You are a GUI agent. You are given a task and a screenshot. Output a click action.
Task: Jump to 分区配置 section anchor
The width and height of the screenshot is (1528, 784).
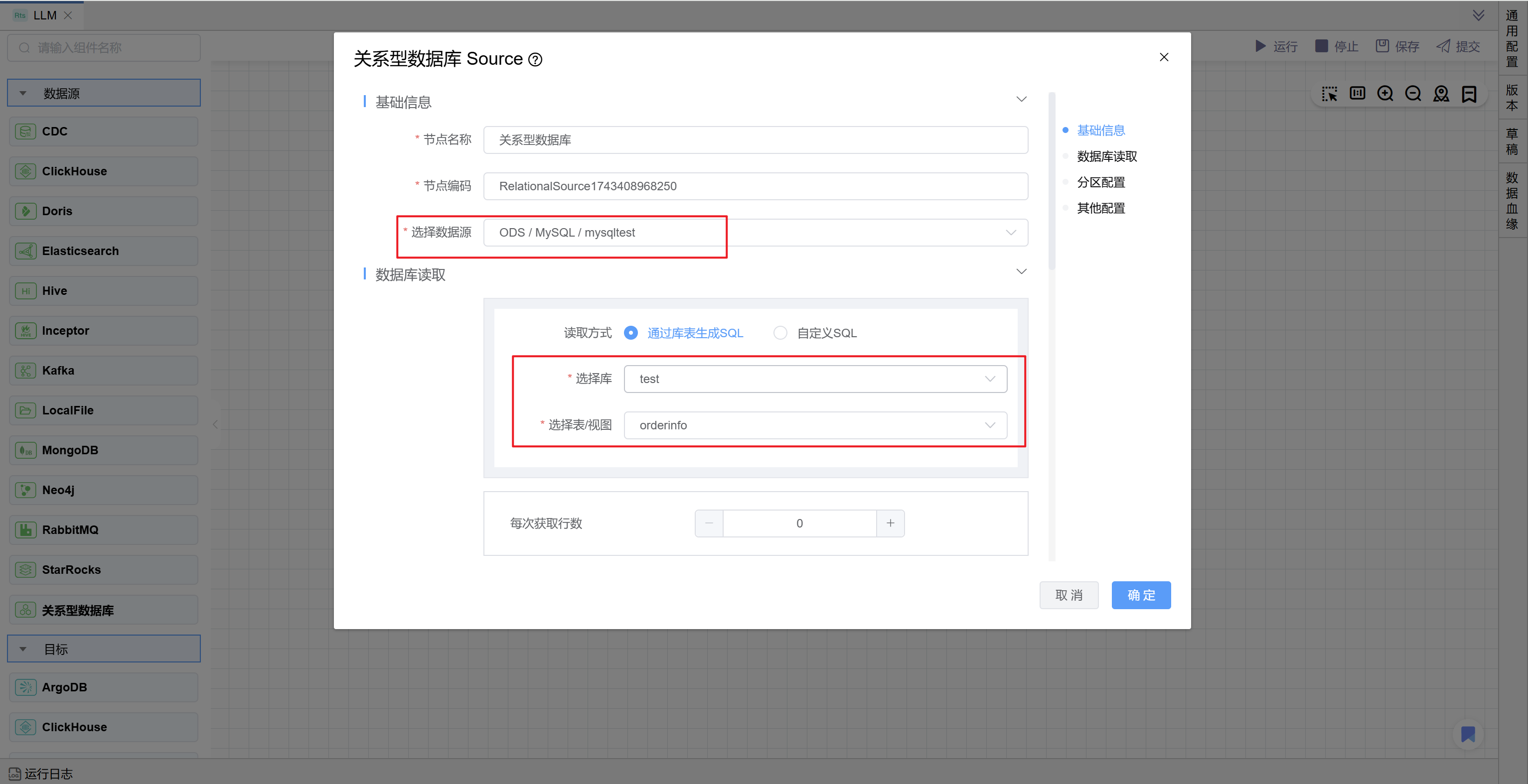pyautogui.click(x=1100, y=182)
